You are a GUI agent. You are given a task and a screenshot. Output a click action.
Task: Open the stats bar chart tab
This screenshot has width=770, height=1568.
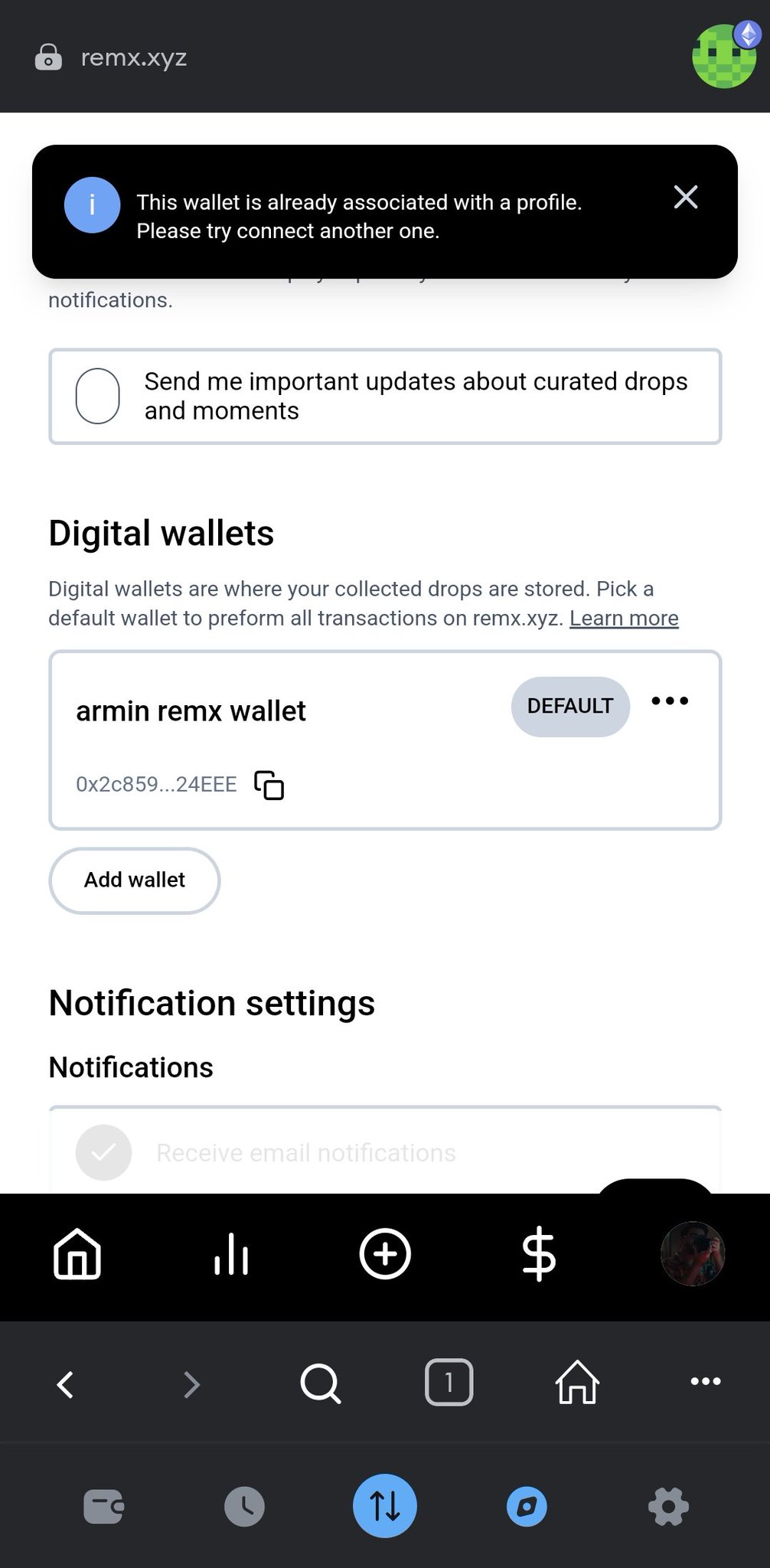231,1254
